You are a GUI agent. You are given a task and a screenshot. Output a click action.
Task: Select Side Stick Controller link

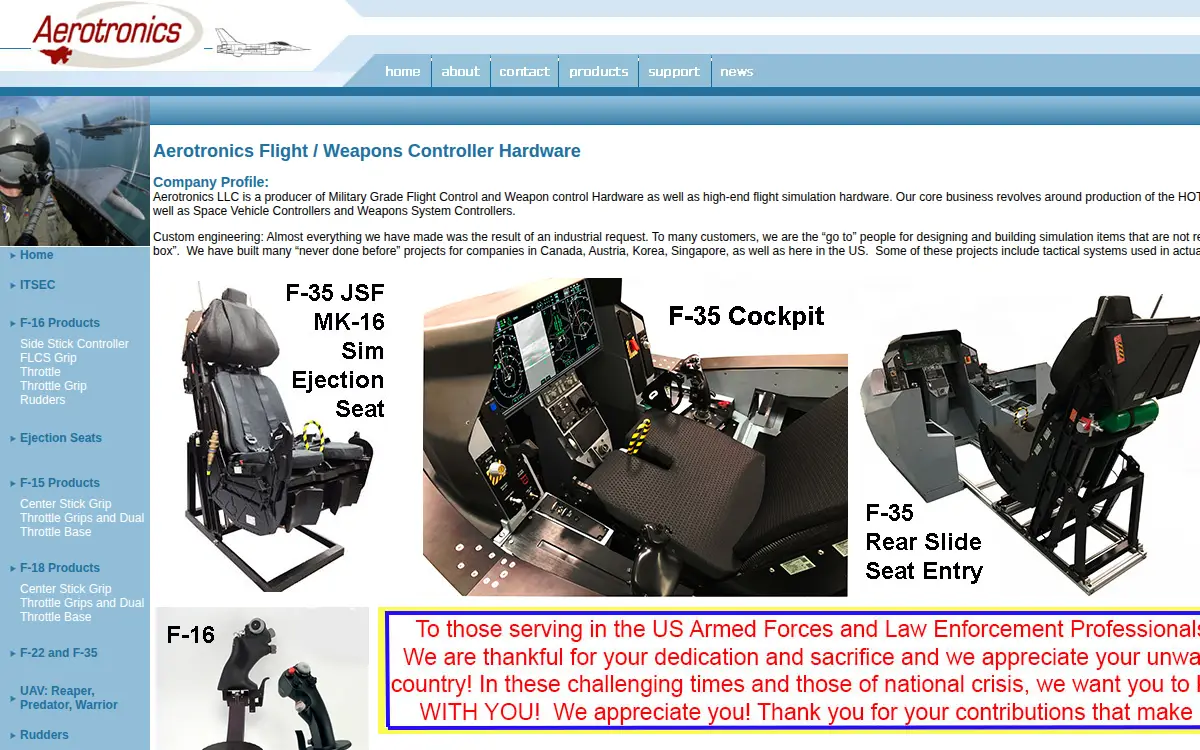(75, 344)
